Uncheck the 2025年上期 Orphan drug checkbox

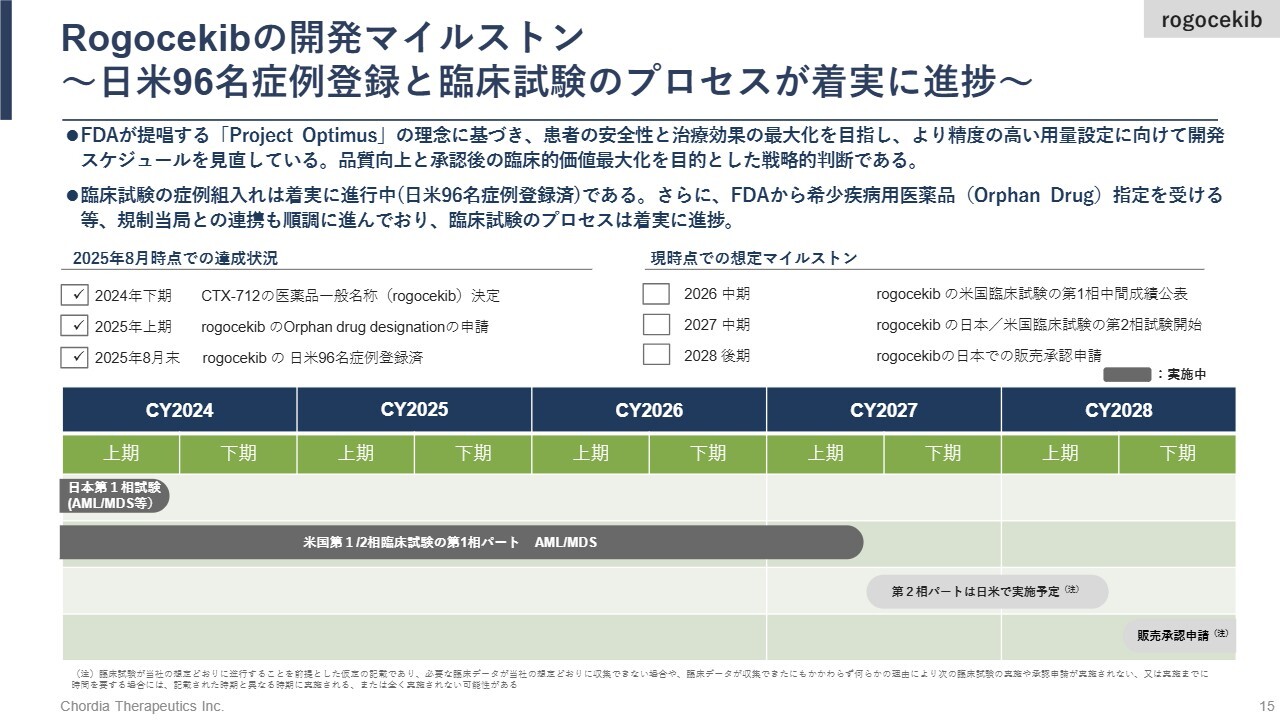pyautogui.click(x=75, y=326)
